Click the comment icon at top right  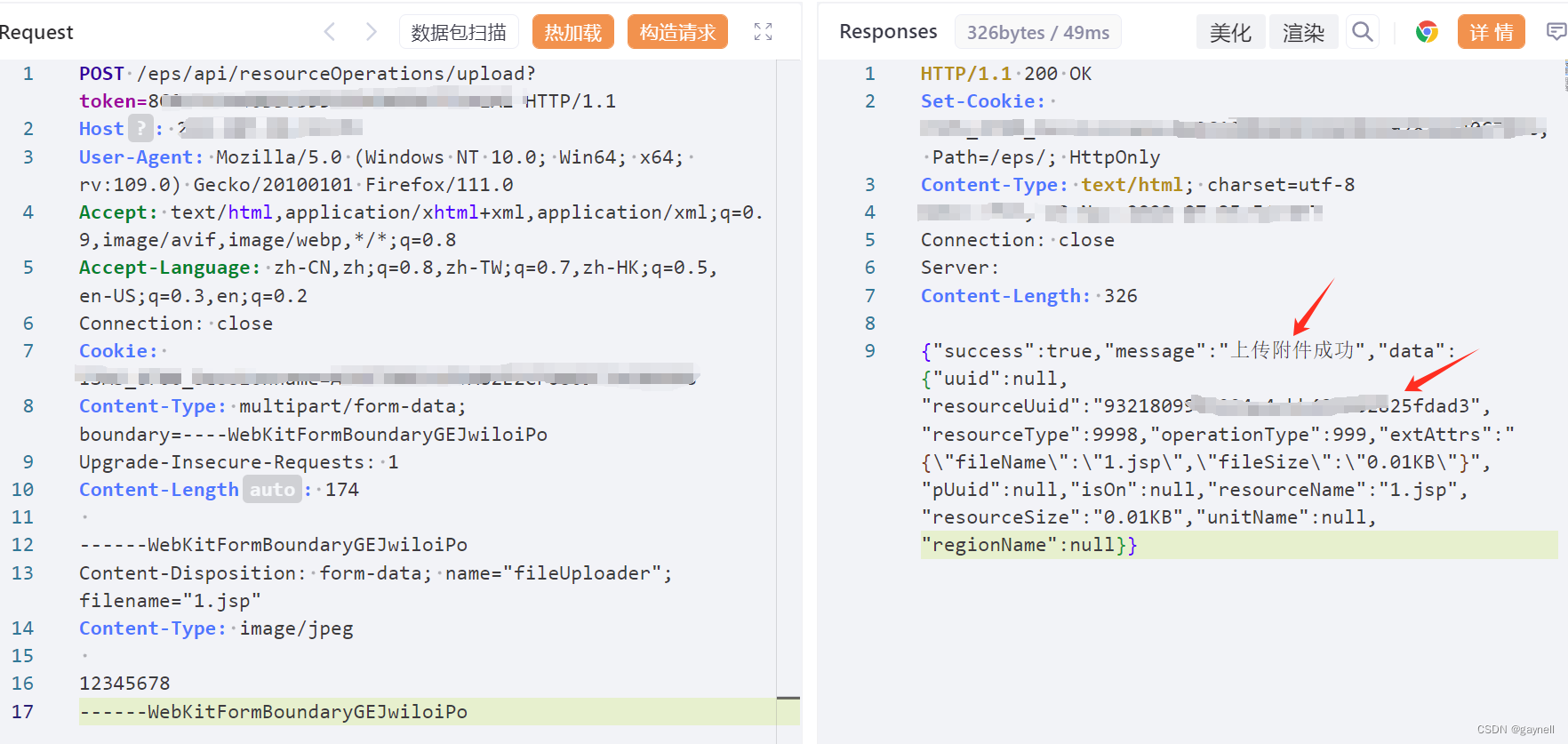pyautogui.click(x=1556, y=32)
